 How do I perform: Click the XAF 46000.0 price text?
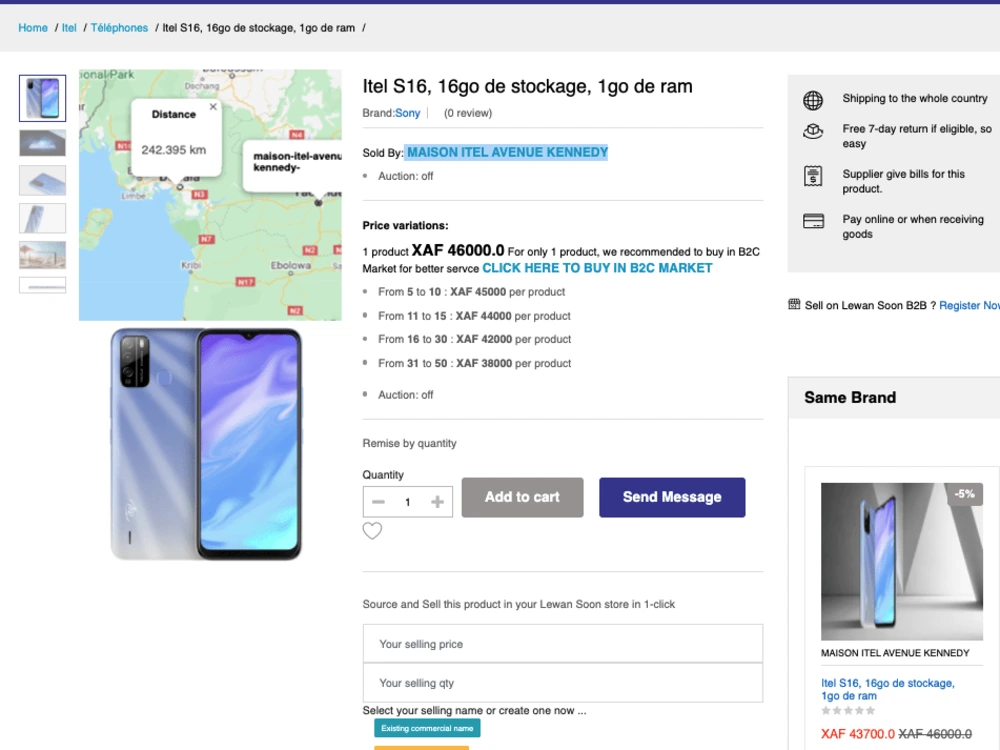[457, 250]
